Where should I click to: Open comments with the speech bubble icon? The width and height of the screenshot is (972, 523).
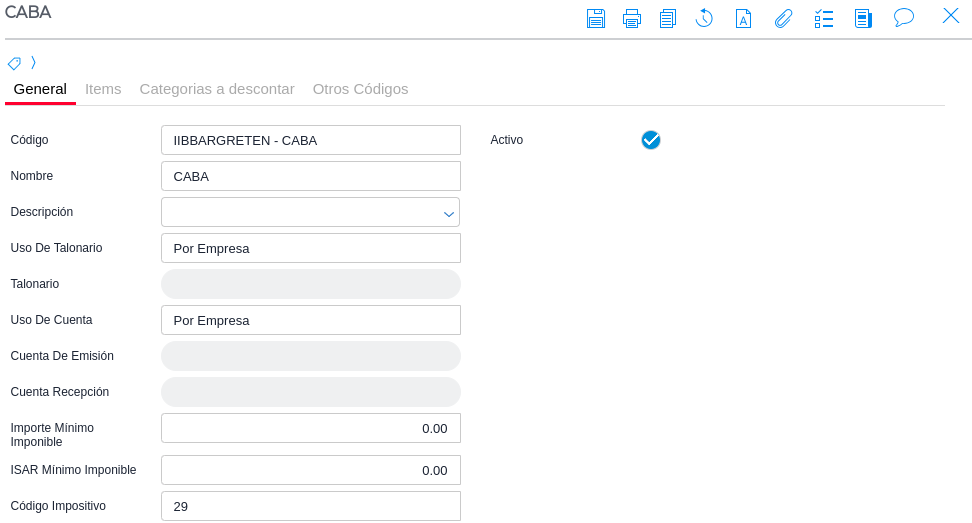point(904,18)
